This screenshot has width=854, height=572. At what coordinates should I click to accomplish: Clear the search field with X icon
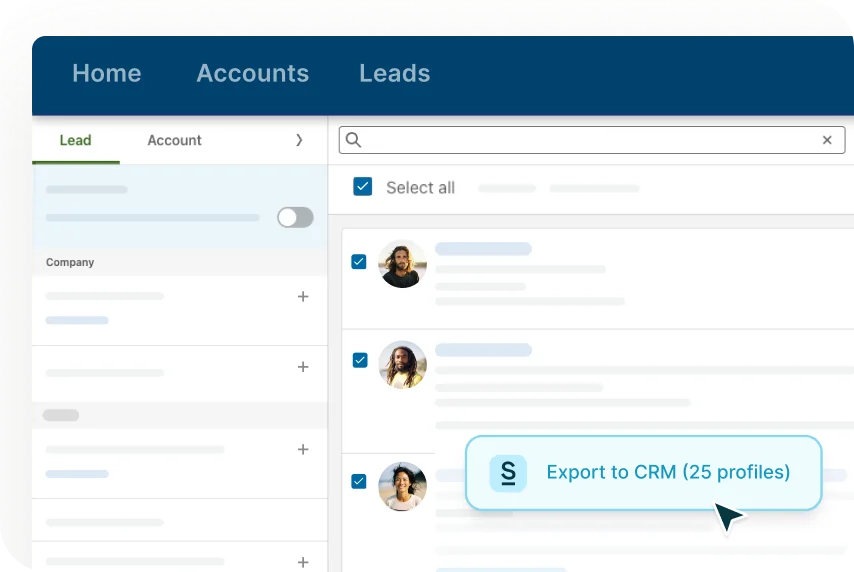(x=827, y=140)
